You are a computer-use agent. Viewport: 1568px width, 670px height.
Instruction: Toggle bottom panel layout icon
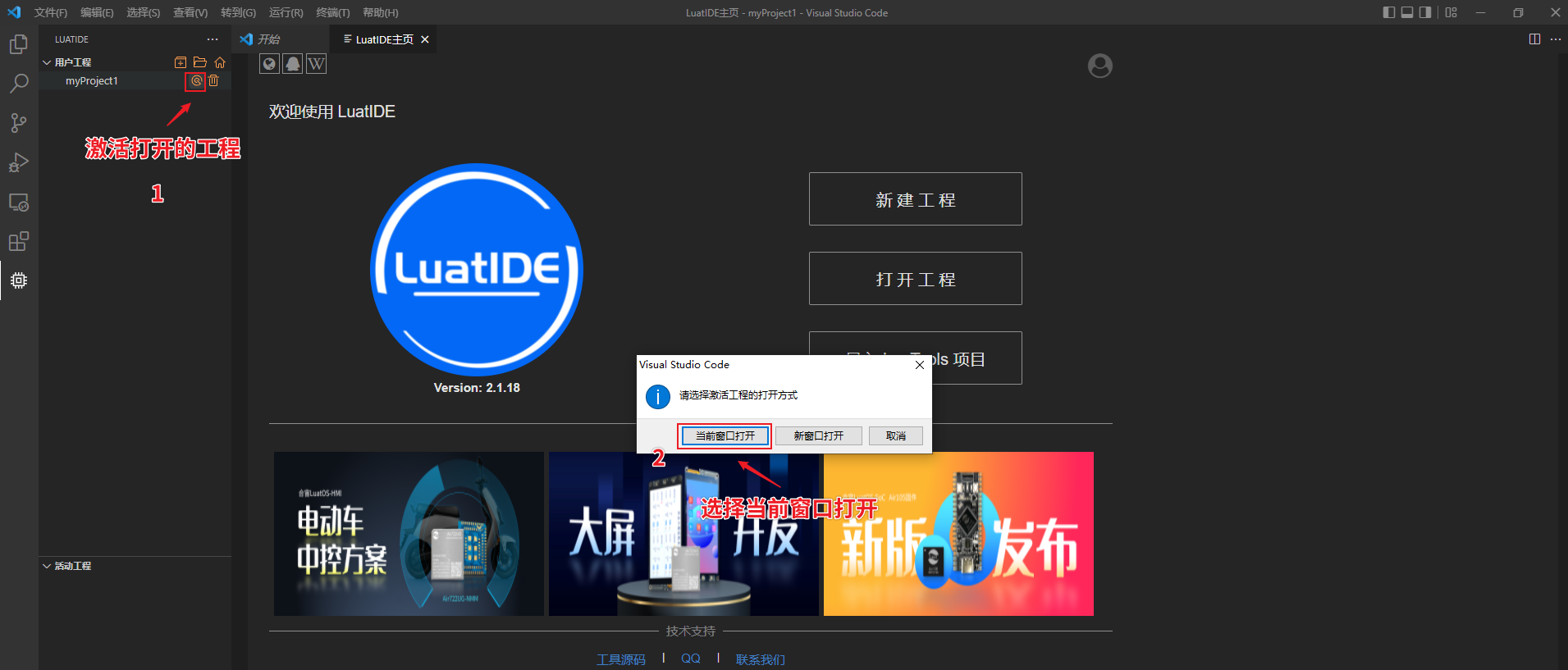pos(1407,12)
